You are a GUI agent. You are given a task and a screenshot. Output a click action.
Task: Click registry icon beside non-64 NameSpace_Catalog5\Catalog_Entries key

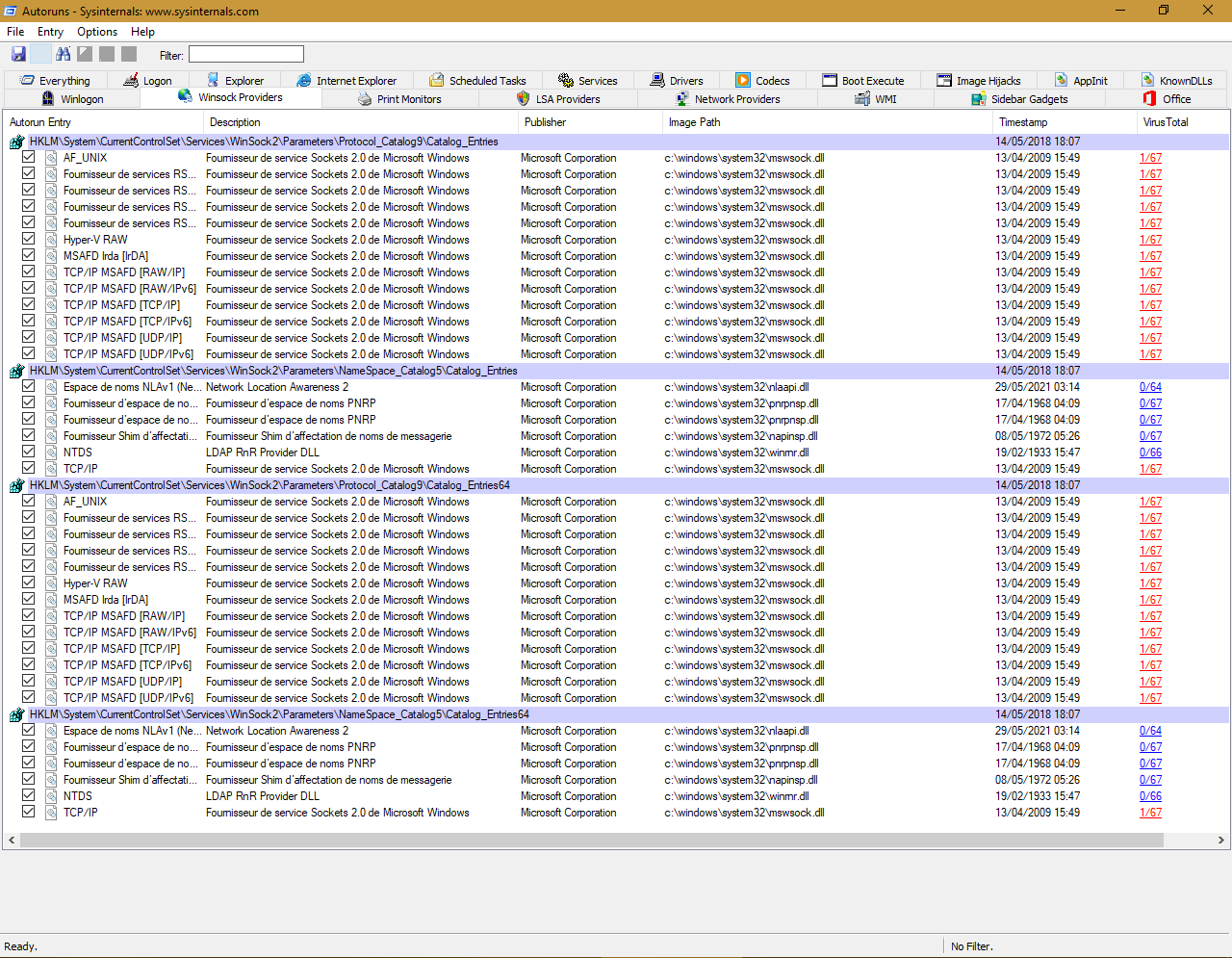coord(16,371)
